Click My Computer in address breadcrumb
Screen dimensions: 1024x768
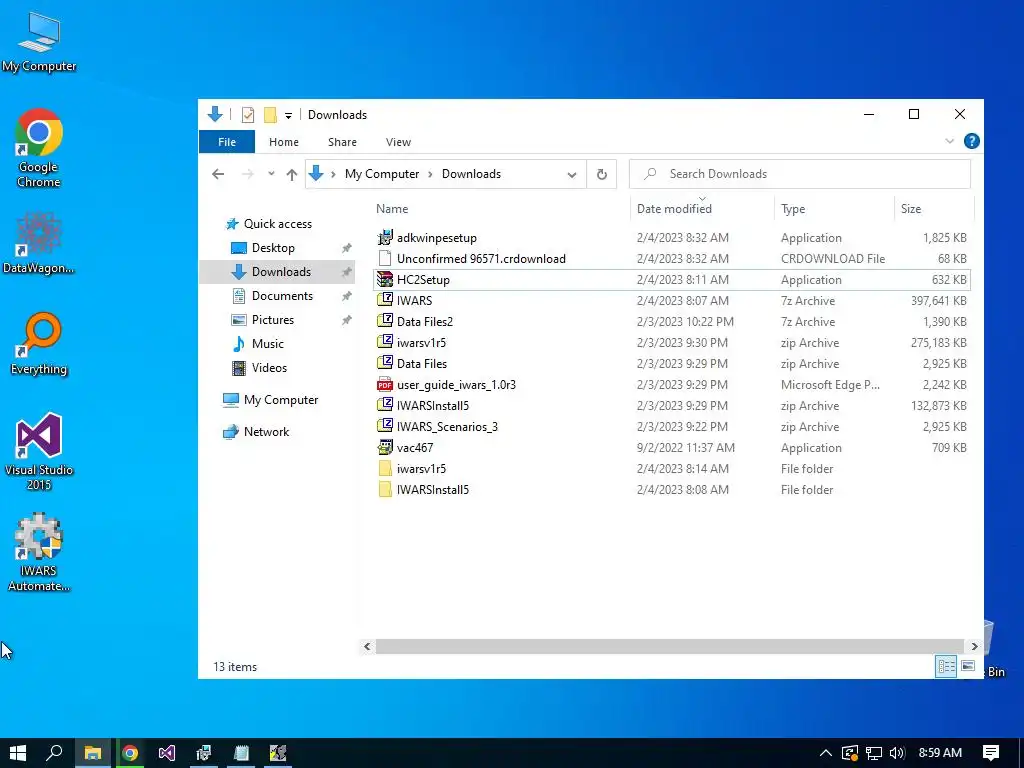[x=382, y=174]
